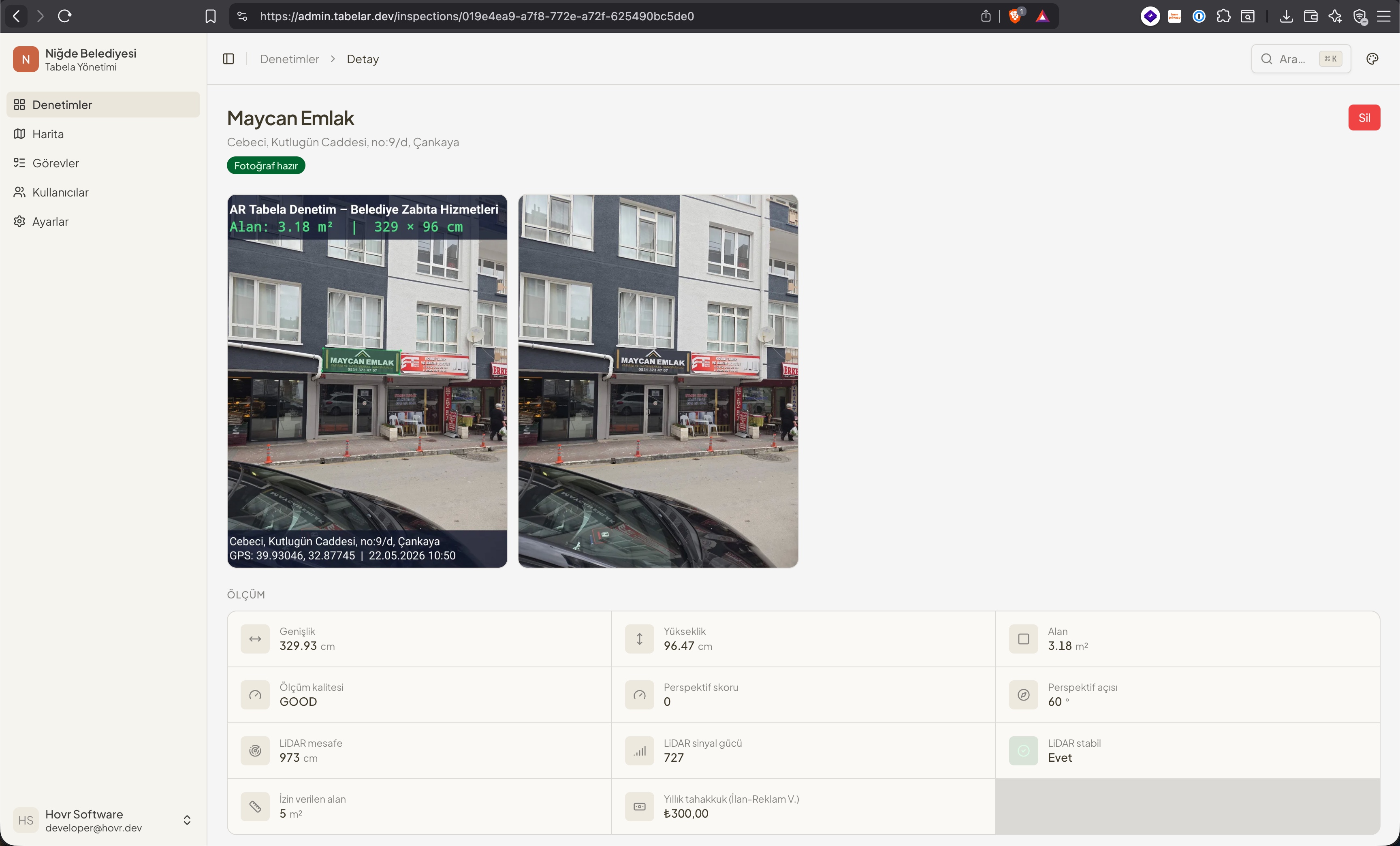The width and height of the screenshot is (1400, 846).
Task: Open the theme palette icon
Action: point(1372,59)
